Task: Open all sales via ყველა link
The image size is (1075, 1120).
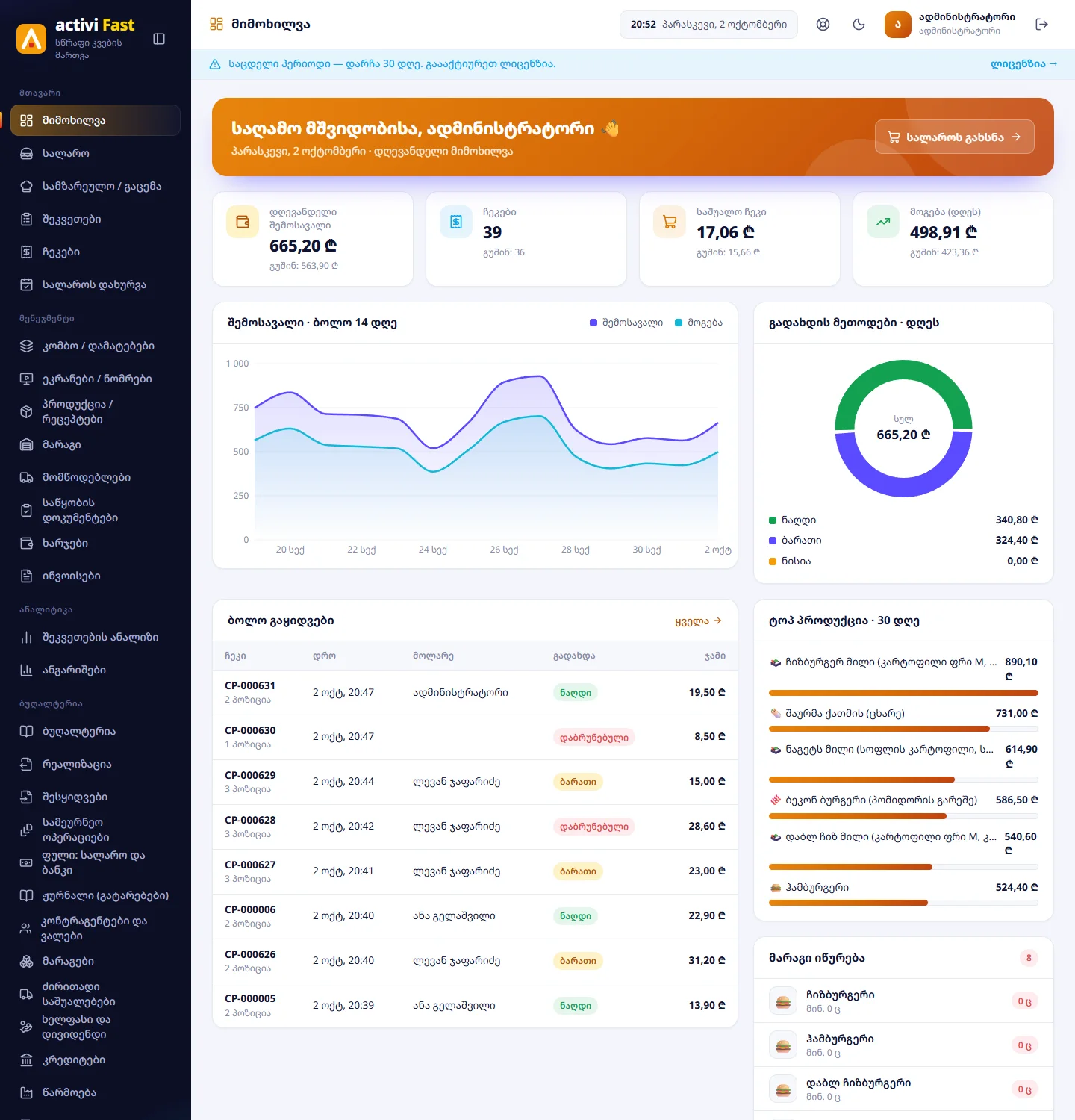Action: [x=698, y=620]
